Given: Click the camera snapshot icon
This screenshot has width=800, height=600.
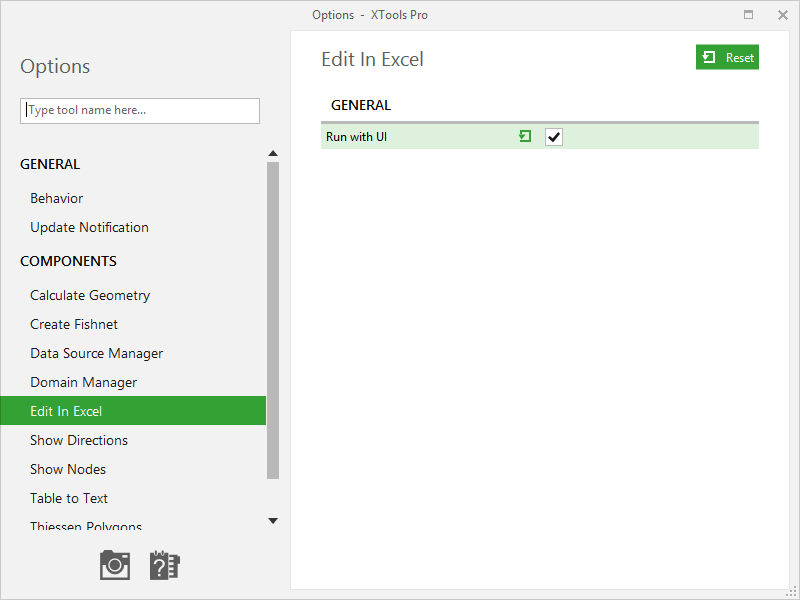Looking at the screenshot, I should (115, 565).
